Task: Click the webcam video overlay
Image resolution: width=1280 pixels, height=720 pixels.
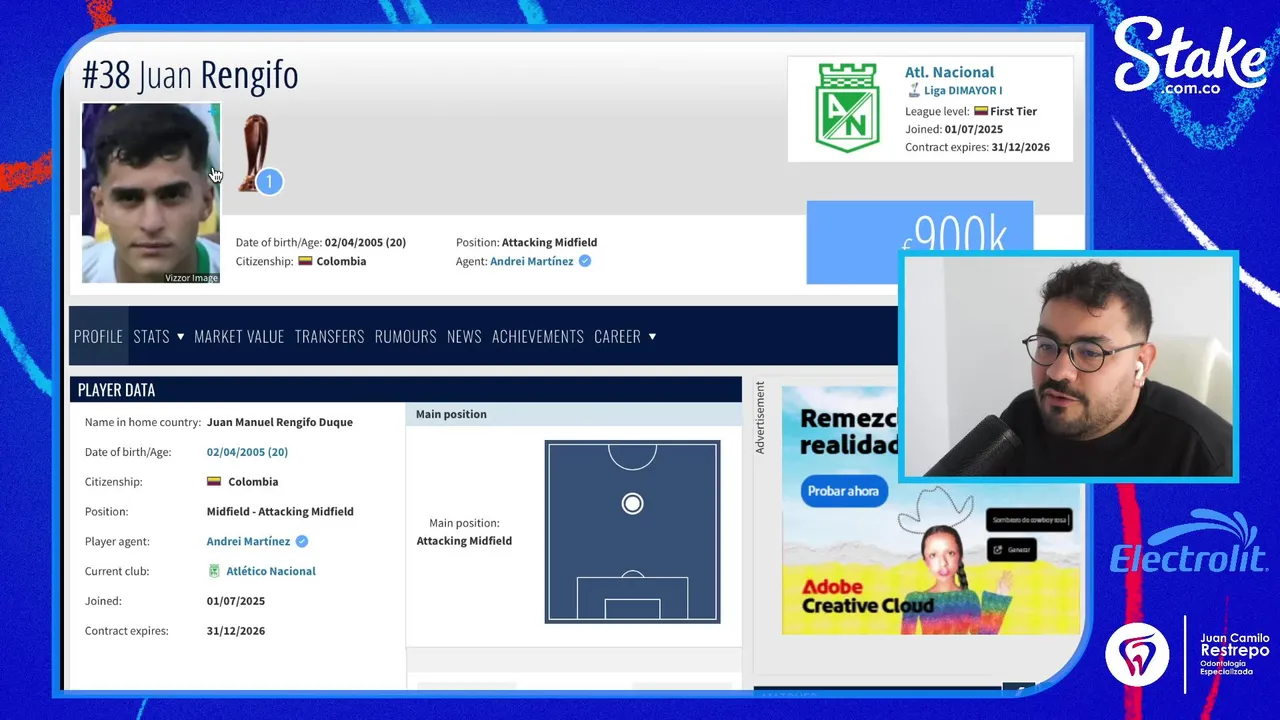Action: click(x=1068, y=366)
